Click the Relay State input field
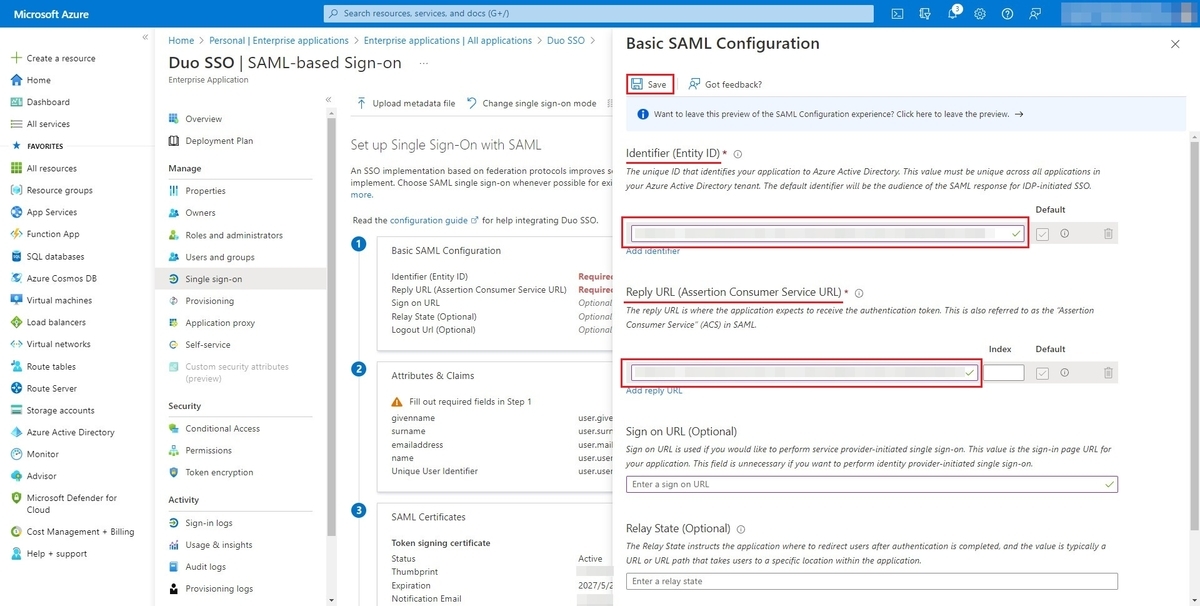 (872, 581)
